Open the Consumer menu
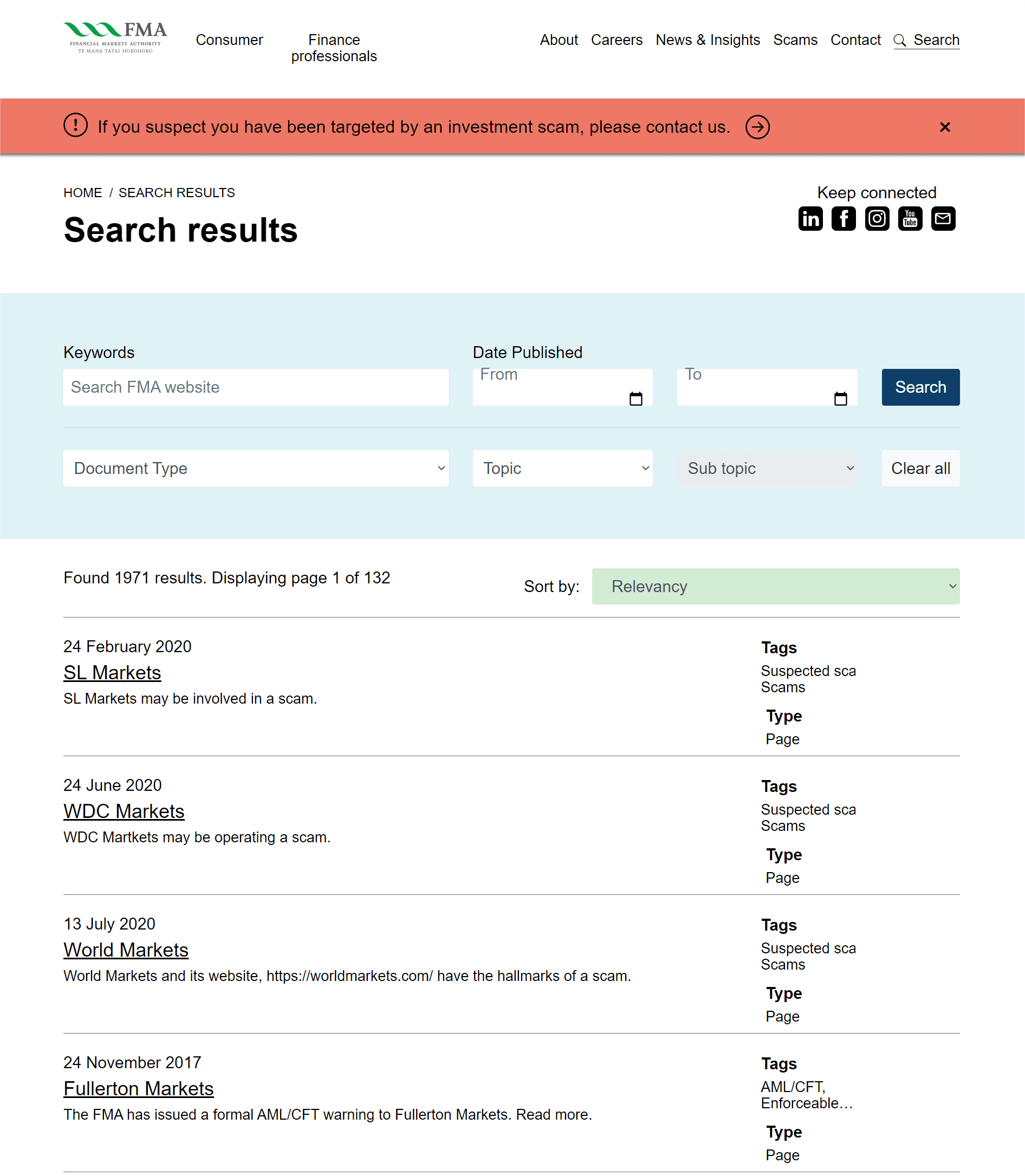The height and width of the screenshot is (1176, 1025). pyautogui.click(x=229, y=40)
